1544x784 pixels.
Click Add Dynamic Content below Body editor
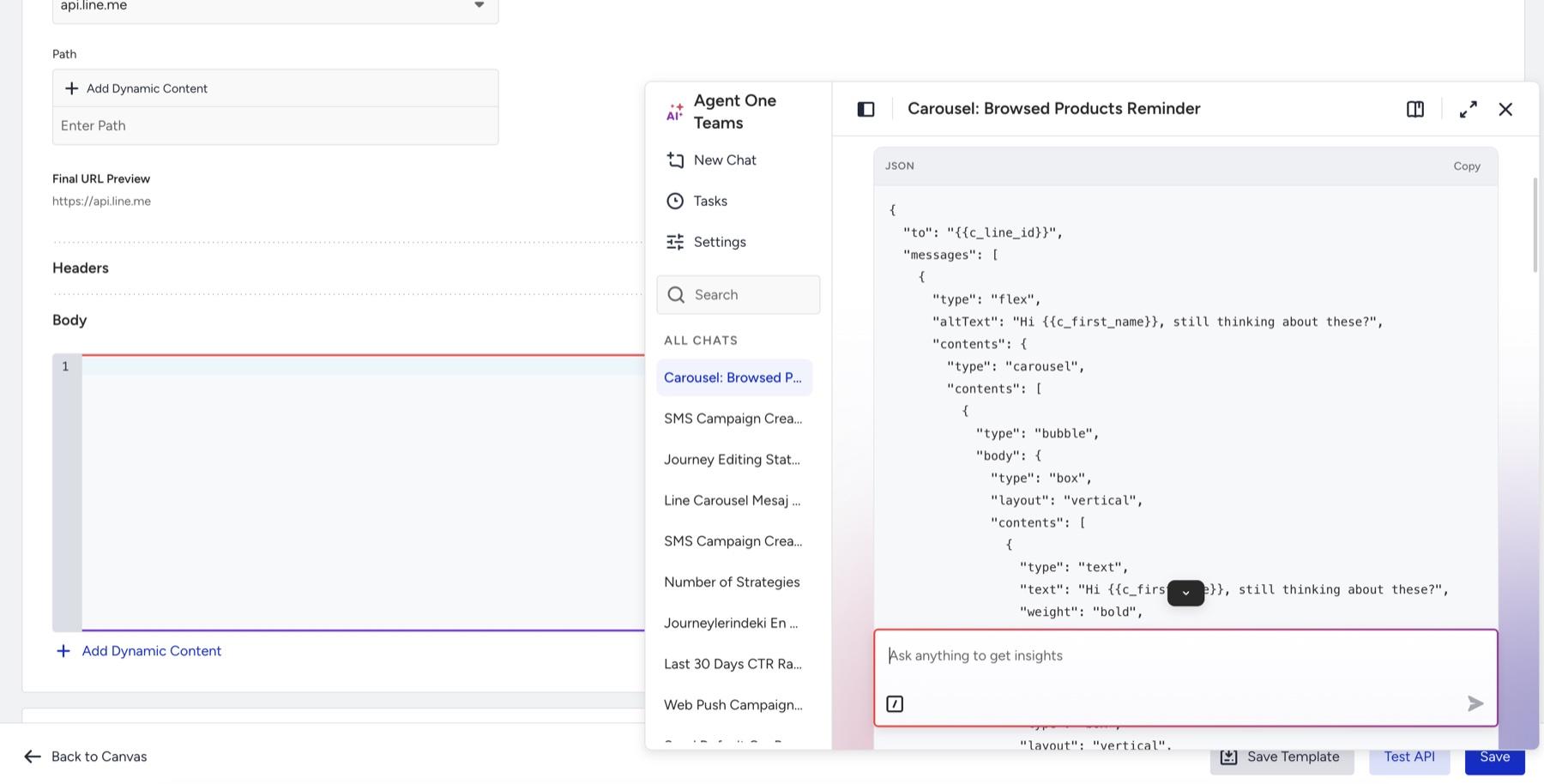[x=138, y=651]
